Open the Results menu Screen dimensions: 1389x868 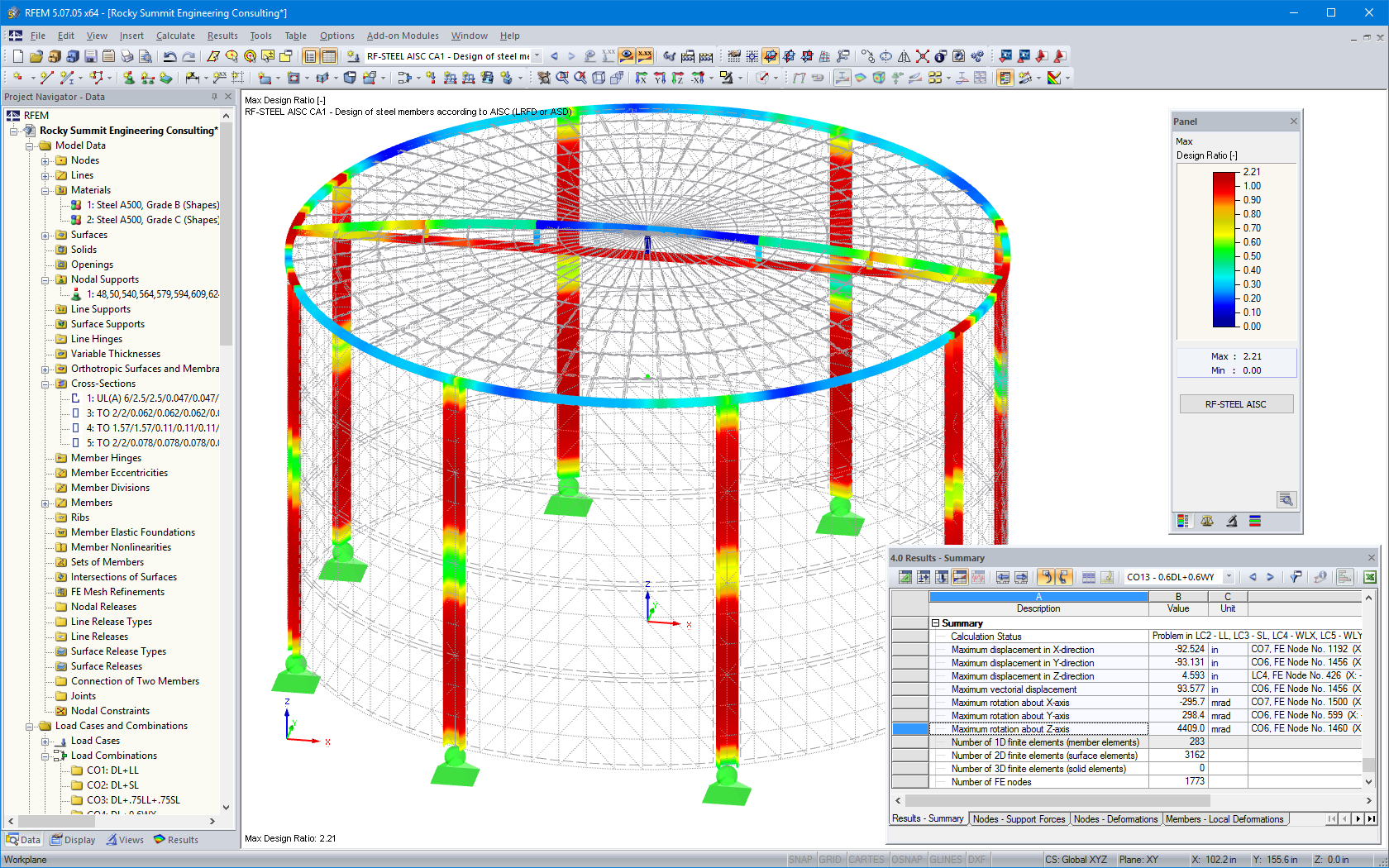click(x=222, y=36)
